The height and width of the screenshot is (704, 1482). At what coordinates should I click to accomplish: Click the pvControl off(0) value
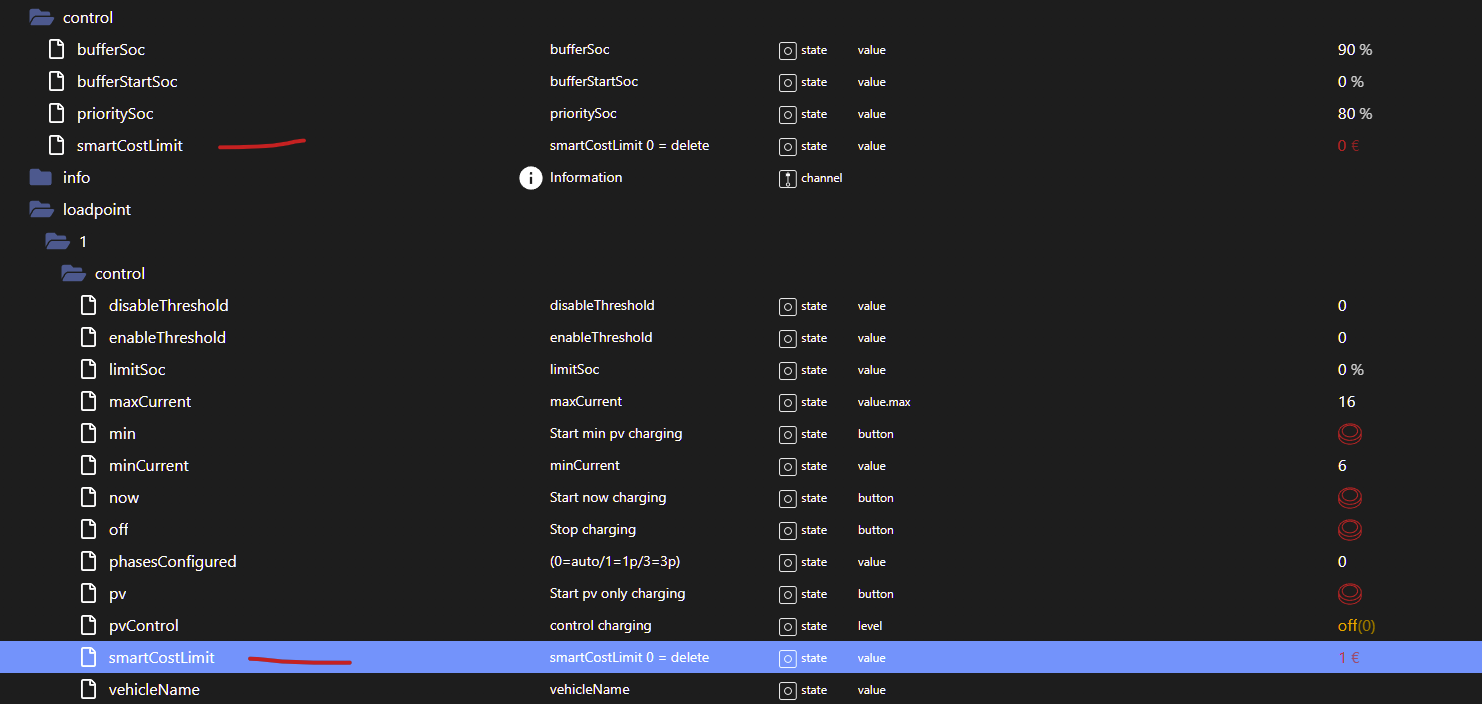[x=1355, y=626]
